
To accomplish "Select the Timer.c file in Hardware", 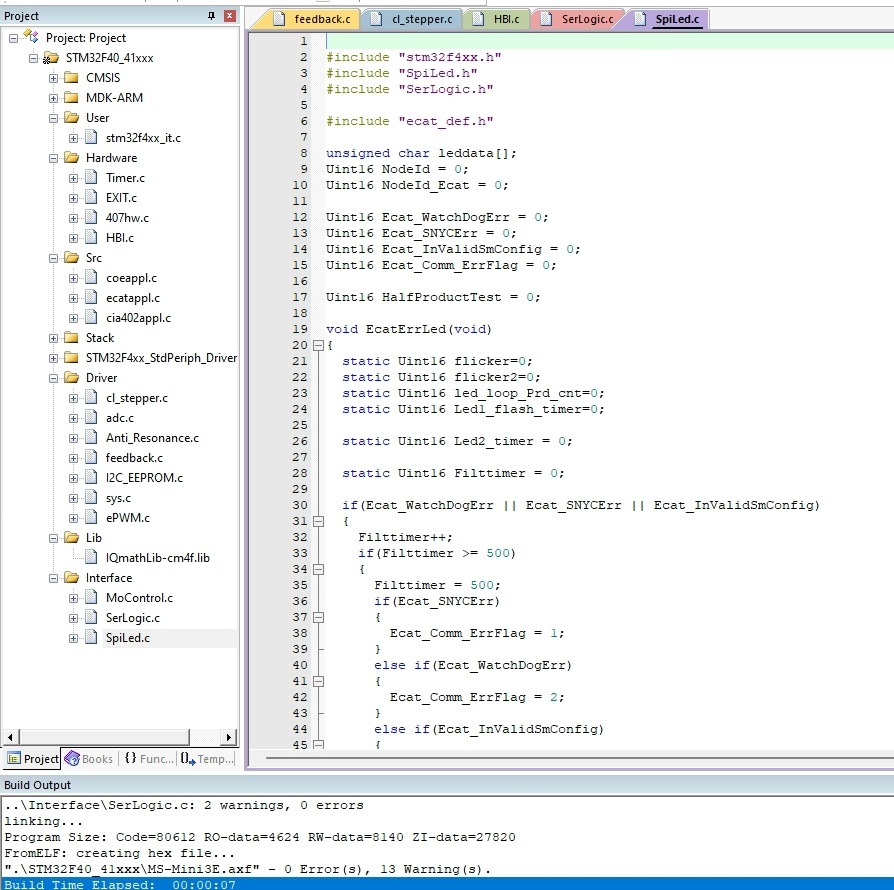I will (125, 178).
